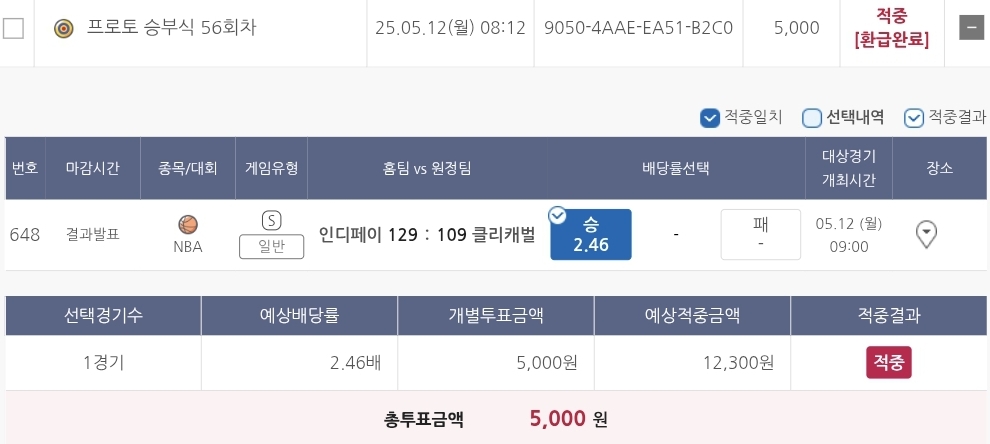Open the 프로토 승부식 56회차 title
Image resolution: width=990 pixels, height=444 pixels.
pos(172,28)
